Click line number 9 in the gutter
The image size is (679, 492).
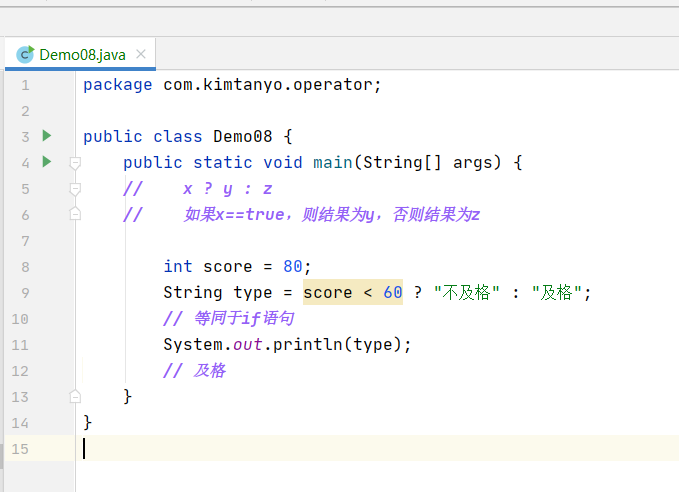[26, 293]
